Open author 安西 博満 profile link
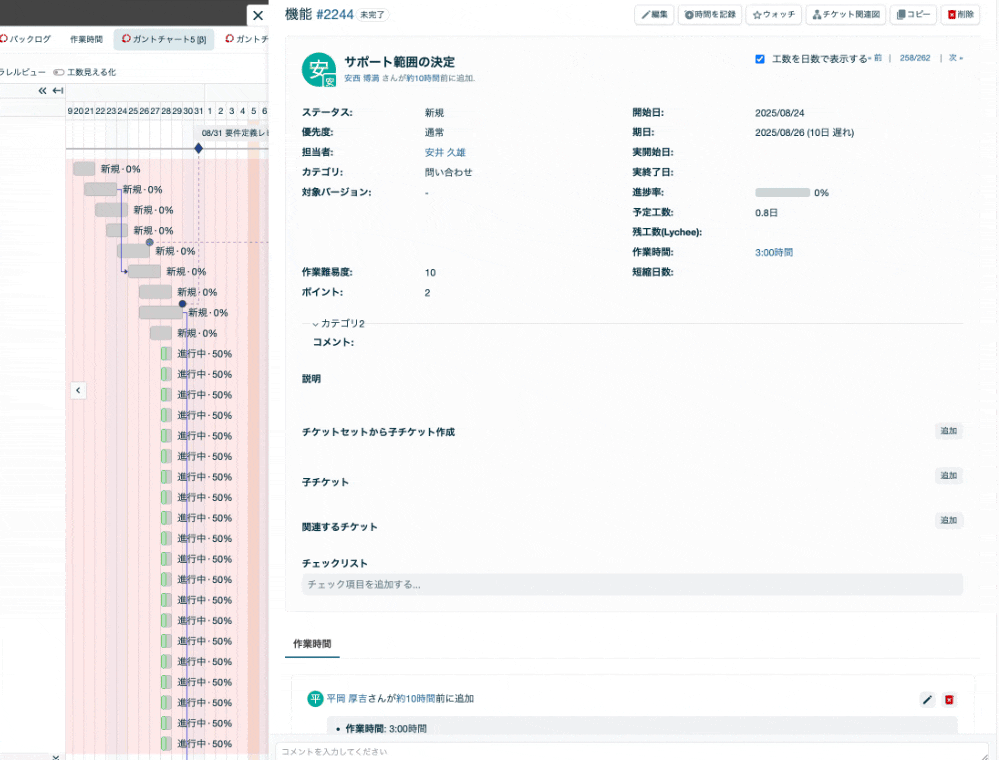The height and width of the screenshot is (760, 999). pyautogui.click(x=361, y=78)
